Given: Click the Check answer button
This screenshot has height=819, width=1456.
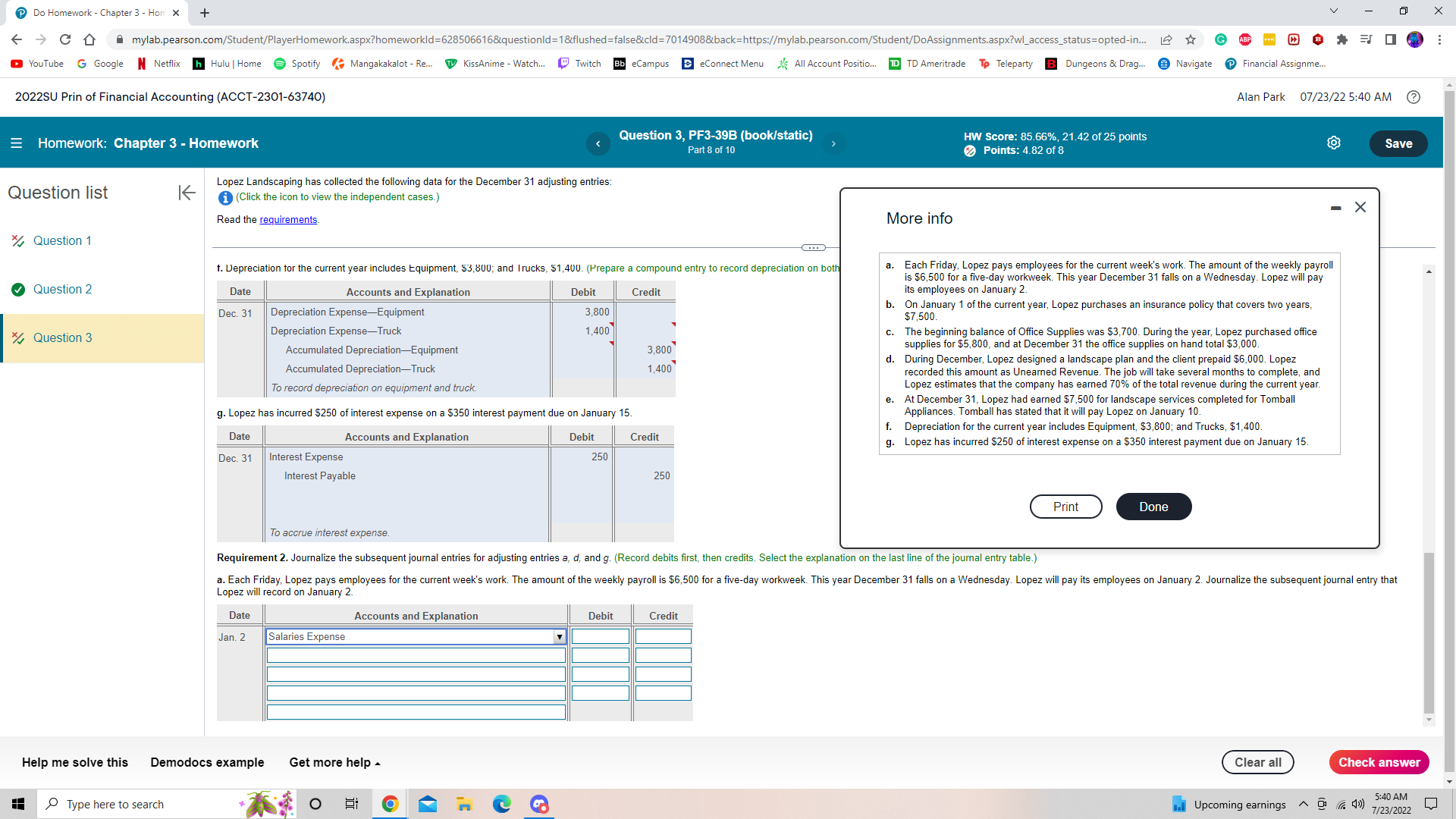Looking at the screenshot, I should (x=1379, y=762).
